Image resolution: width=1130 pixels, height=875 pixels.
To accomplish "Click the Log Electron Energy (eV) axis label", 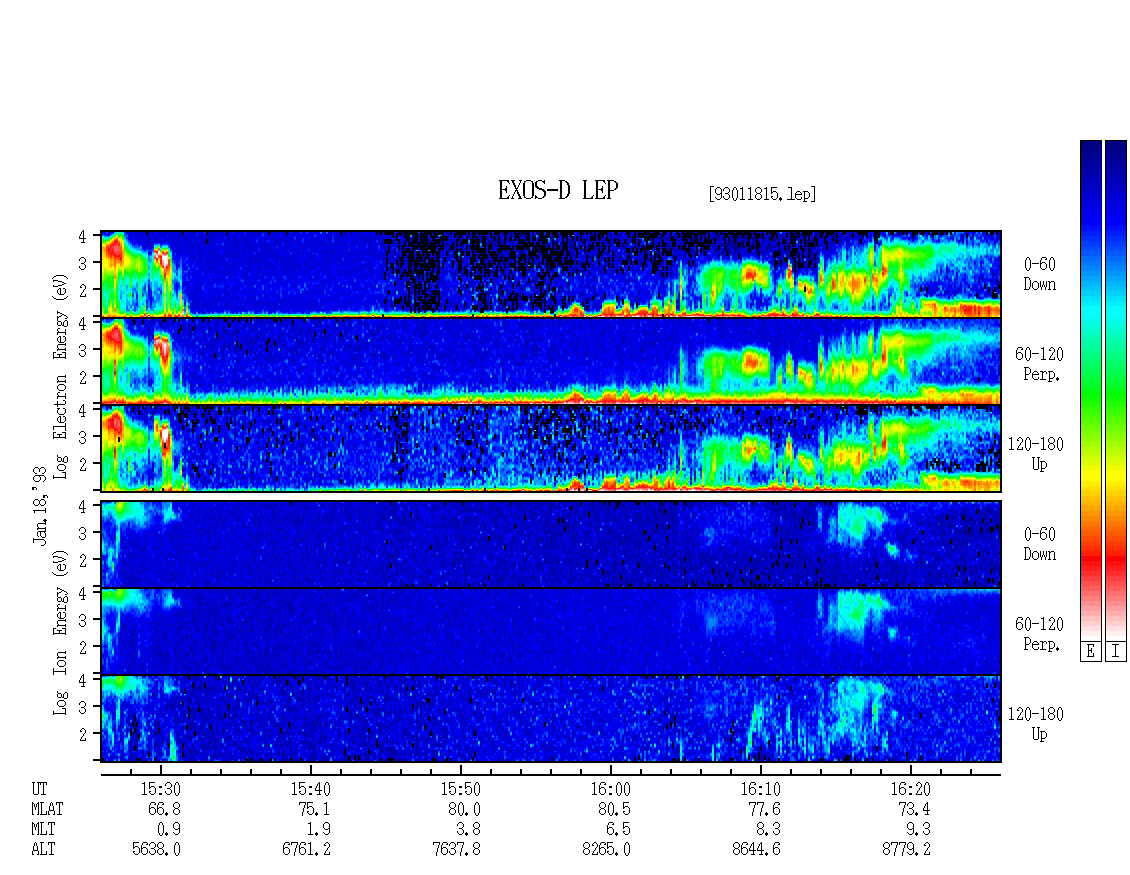I will coord(60,376).
